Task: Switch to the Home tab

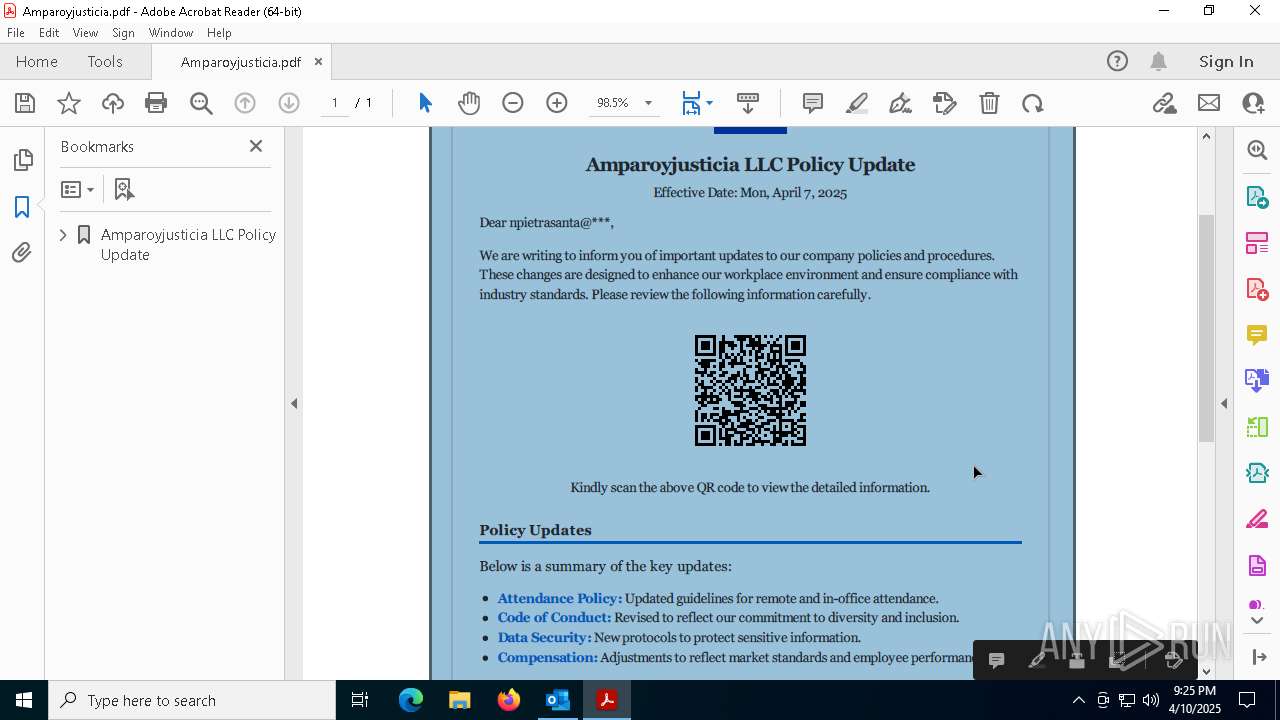Action: pos(37,62)
